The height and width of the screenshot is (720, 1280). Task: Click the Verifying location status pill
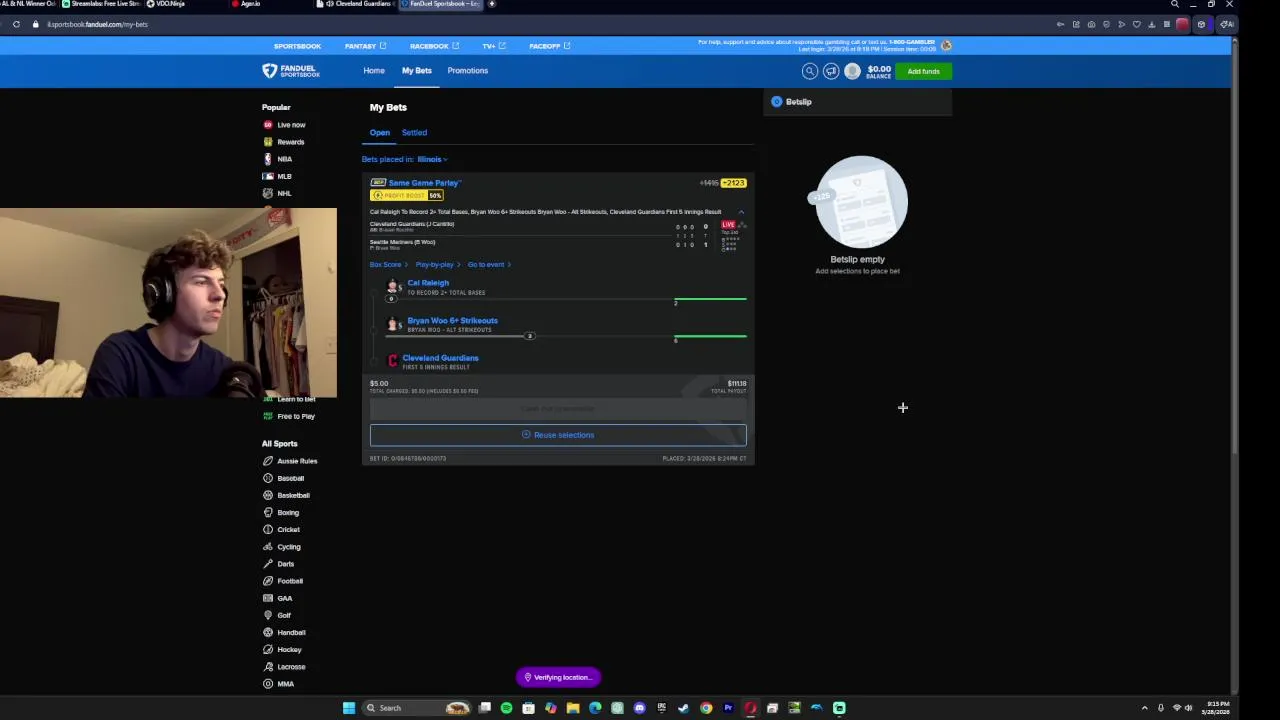pyautogui.click(x=558, y=677)
